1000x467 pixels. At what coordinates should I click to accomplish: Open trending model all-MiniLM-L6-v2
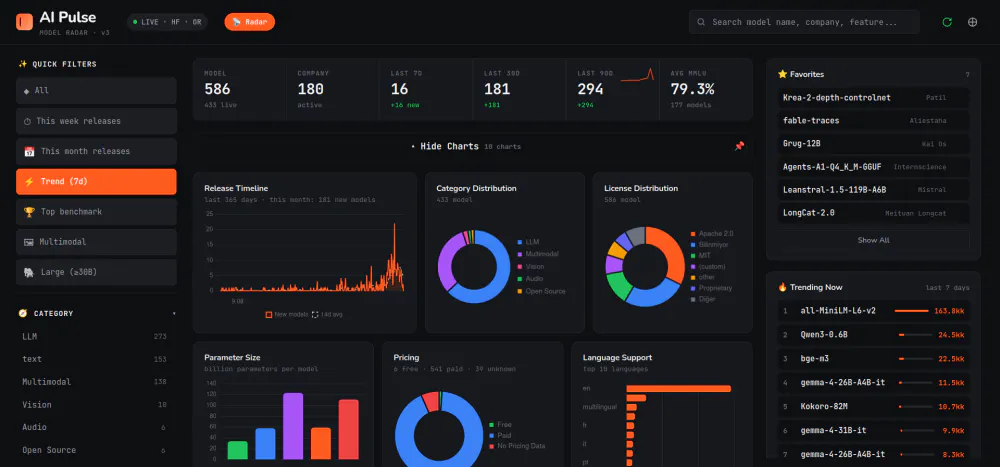(x=873, y=311)
